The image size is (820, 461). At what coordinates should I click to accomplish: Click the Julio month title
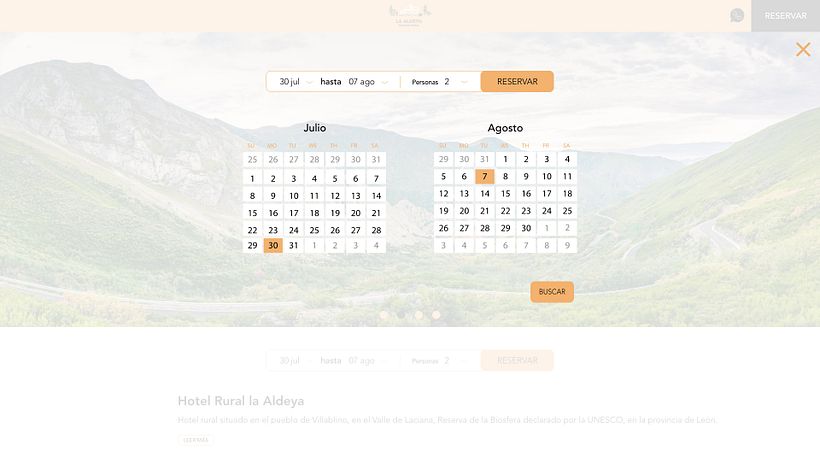coord(315,128)
